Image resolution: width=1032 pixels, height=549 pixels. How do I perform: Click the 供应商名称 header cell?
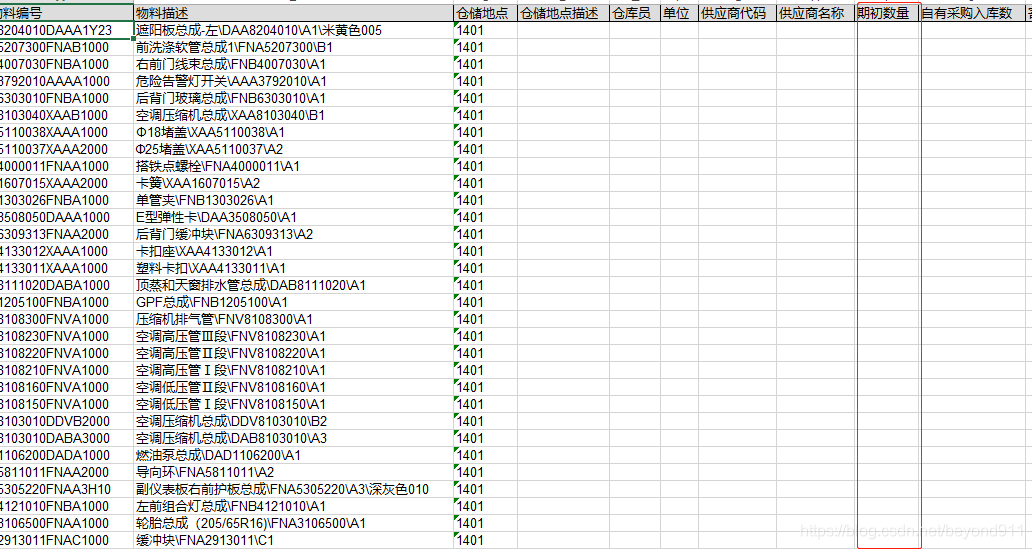click(816, 13)
